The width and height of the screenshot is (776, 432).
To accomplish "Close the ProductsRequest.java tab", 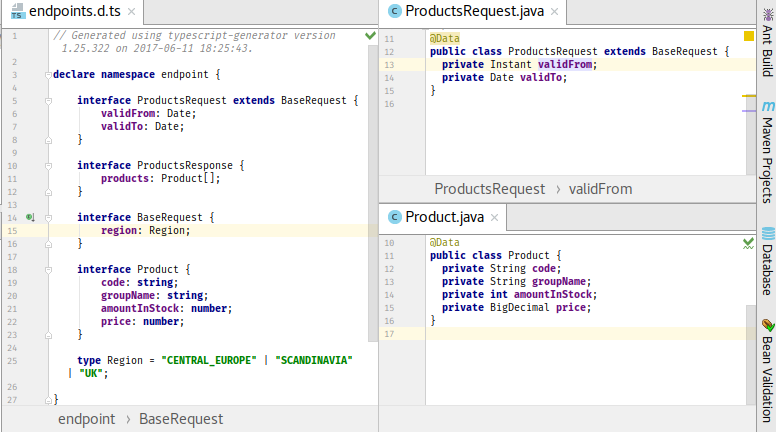I will 554,11.
